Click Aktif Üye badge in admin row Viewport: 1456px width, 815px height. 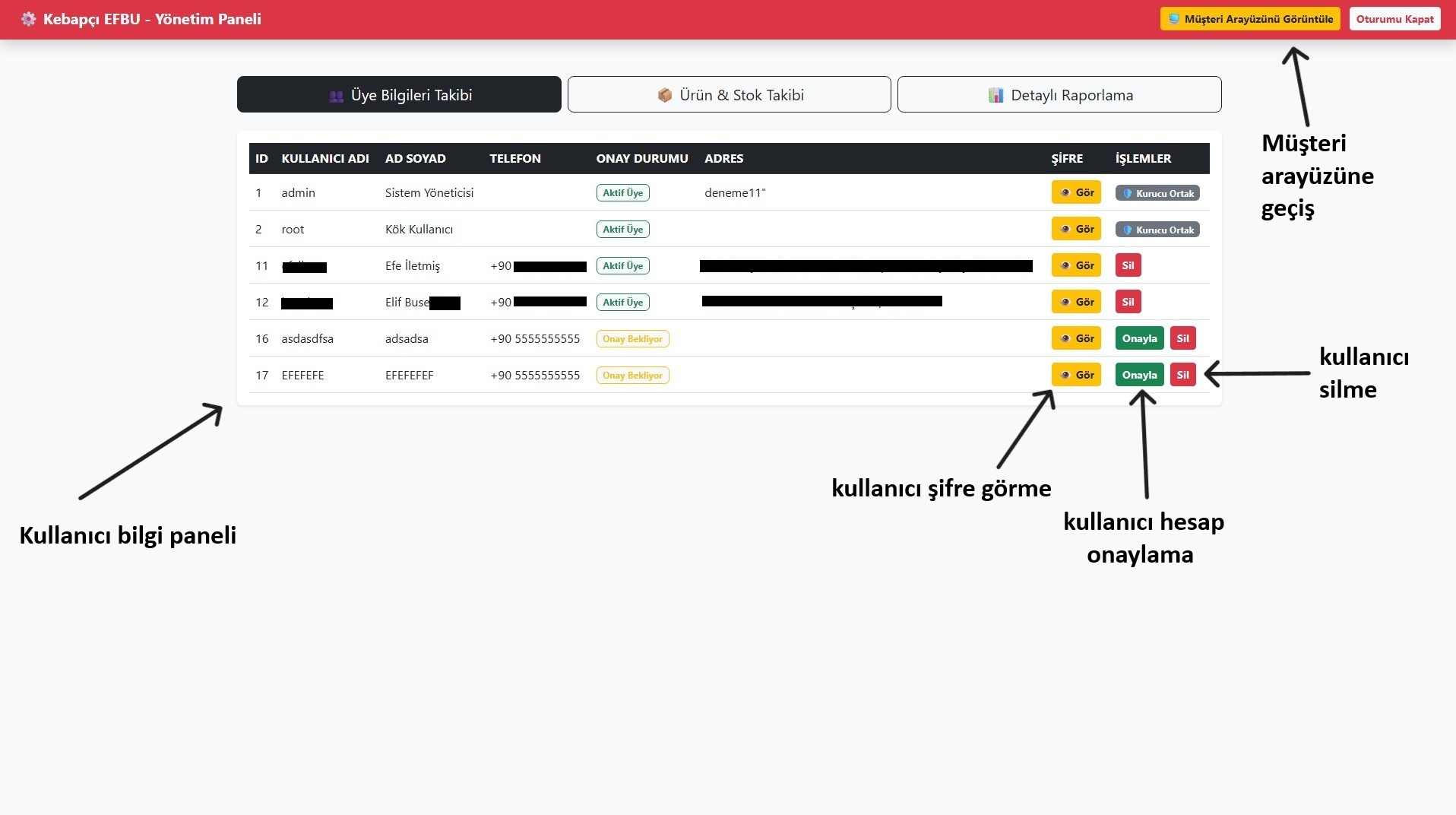click(622, 193)
